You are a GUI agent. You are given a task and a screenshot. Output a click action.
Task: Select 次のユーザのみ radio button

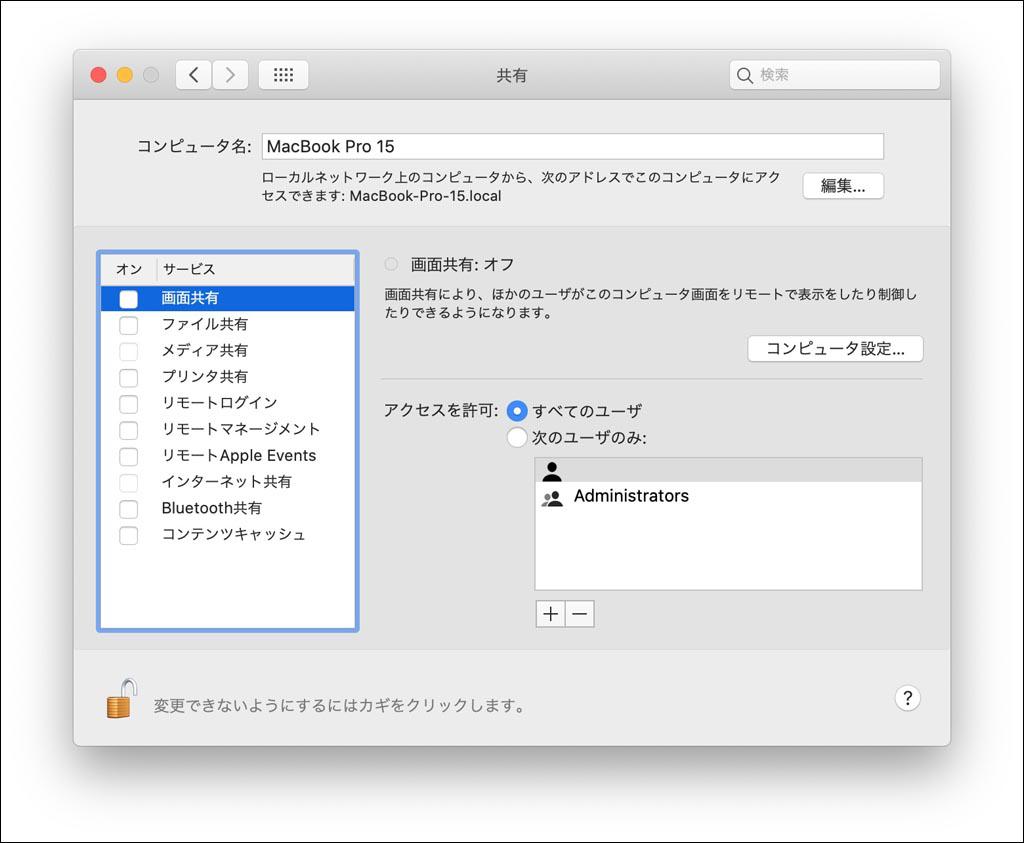[x=517, y=437]
